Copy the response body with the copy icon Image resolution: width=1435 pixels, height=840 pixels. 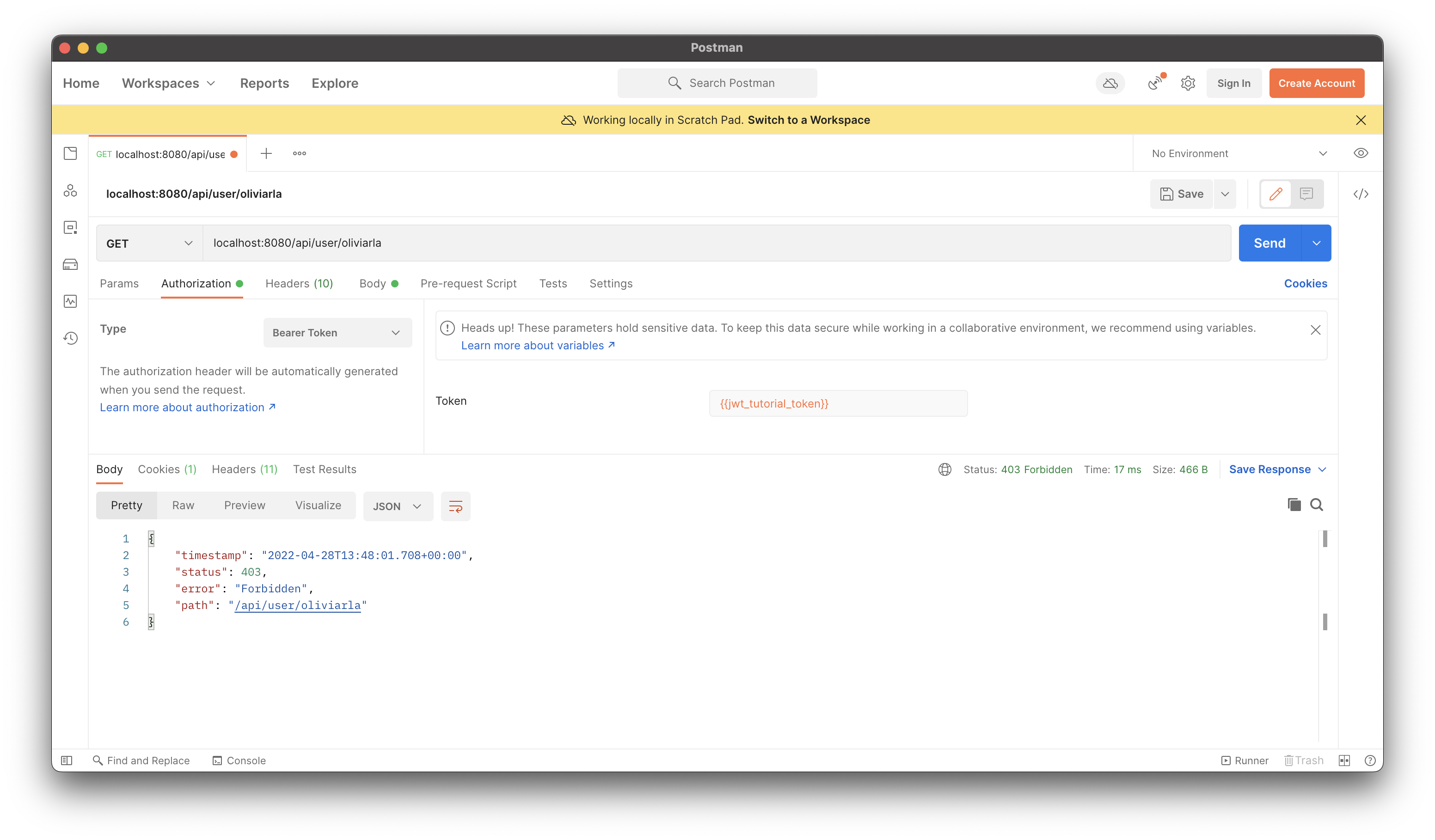[1294, 505]
